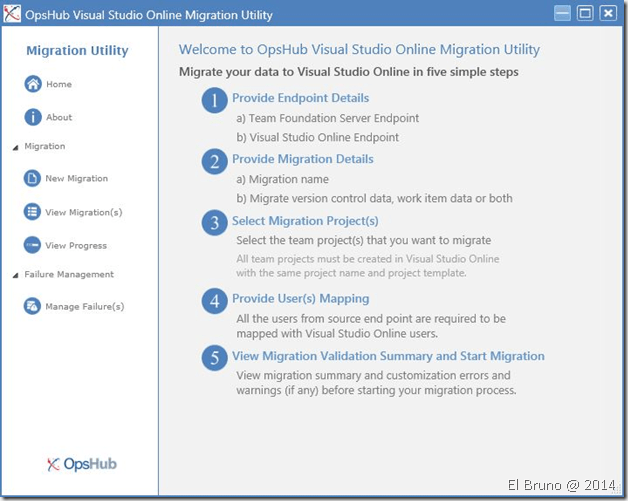Click the step 3 number circle
This screenshot has height=501, width=628.
pos(214,223)
